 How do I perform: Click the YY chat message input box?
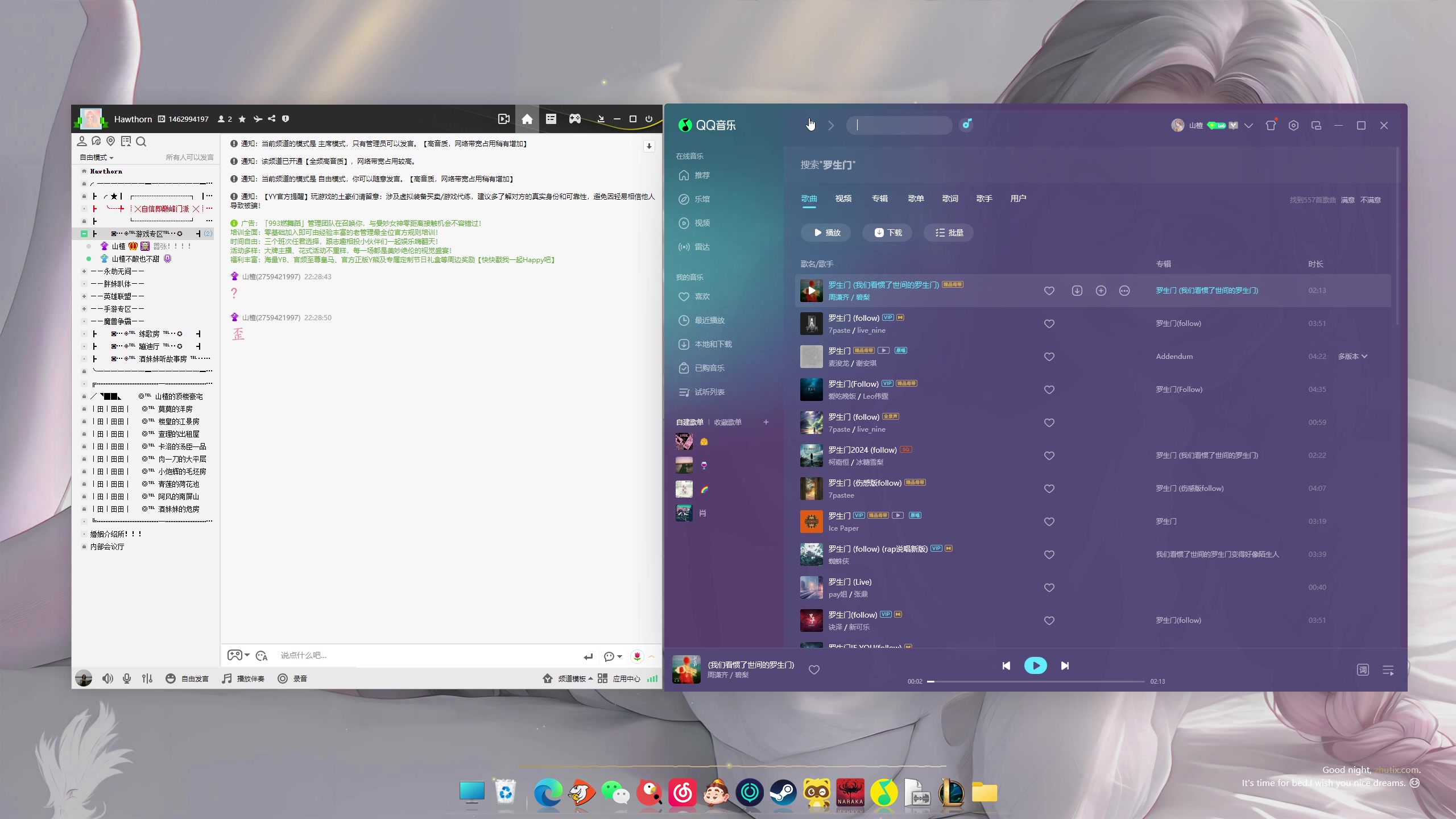[x=427, y=656]
